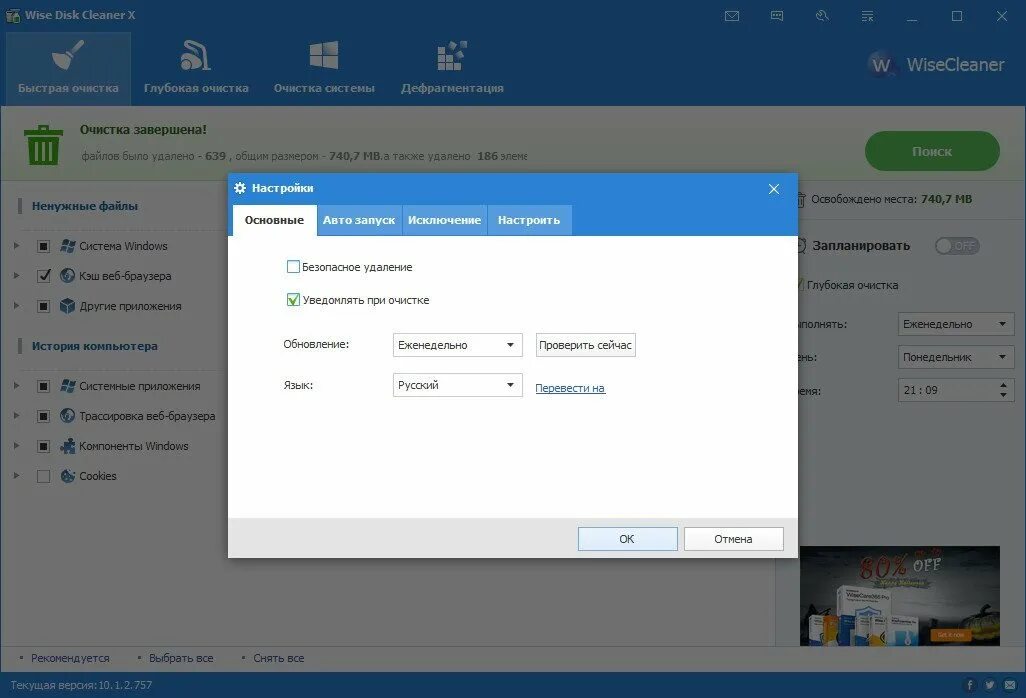Open the Быстрая очистка tool

coord(66,67)
